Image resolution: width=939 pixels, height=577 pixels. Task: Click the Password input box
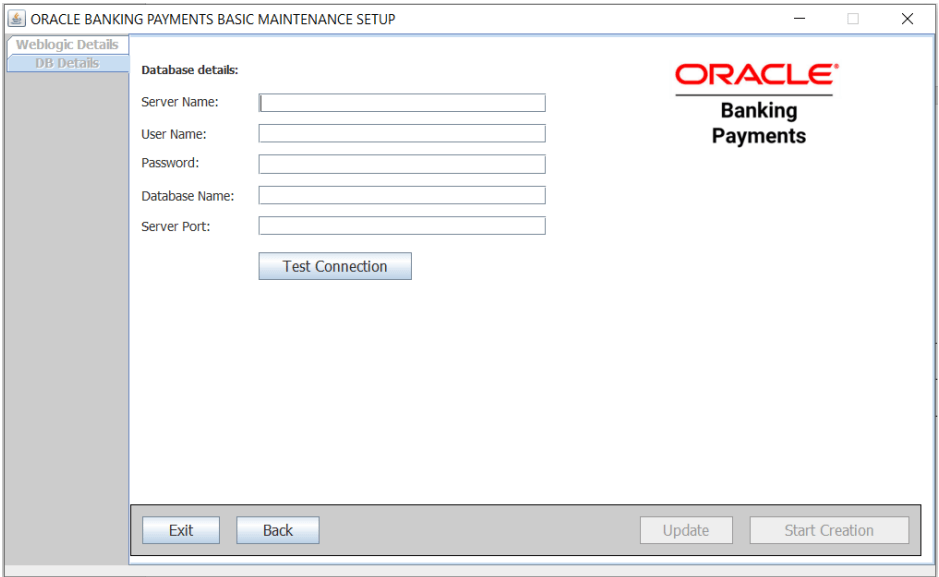pyautogui.click(x=402, y=164)
